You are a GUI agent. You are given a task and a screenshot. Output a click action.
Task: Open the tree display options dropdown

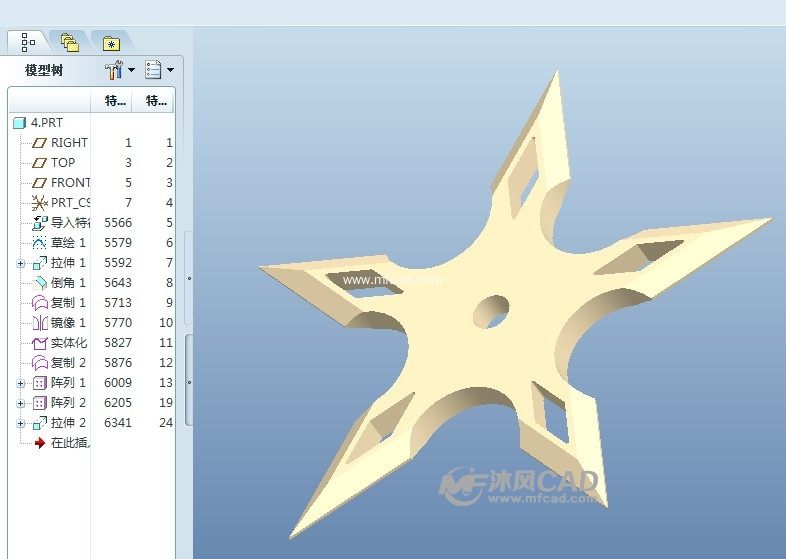158,70
